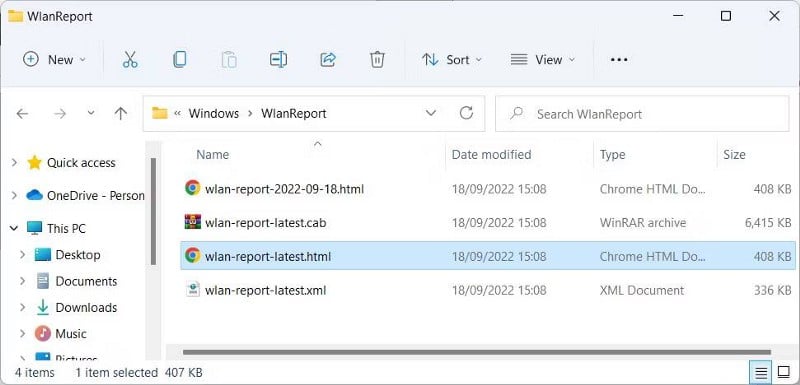Open the address bar history dropdown
The height and width of the screenshot is (385, 800).
pyautogui.click(x=431, y=113)
